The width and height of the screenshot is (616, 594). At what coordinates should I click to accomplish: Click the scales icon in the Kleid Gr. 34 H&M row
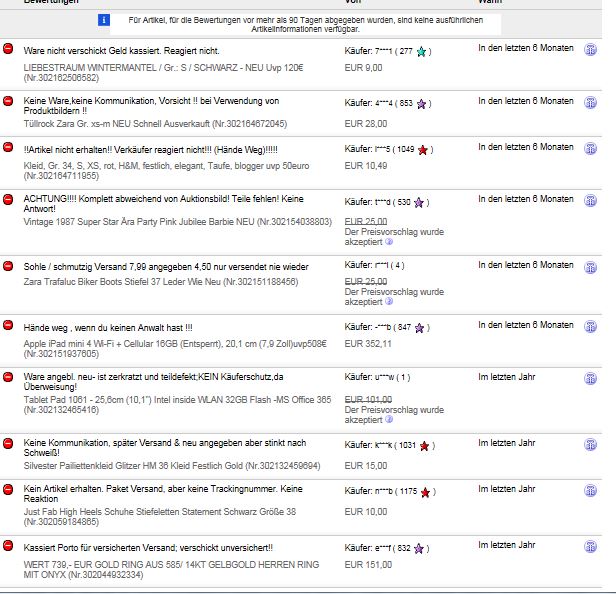[x=590, y=148]
